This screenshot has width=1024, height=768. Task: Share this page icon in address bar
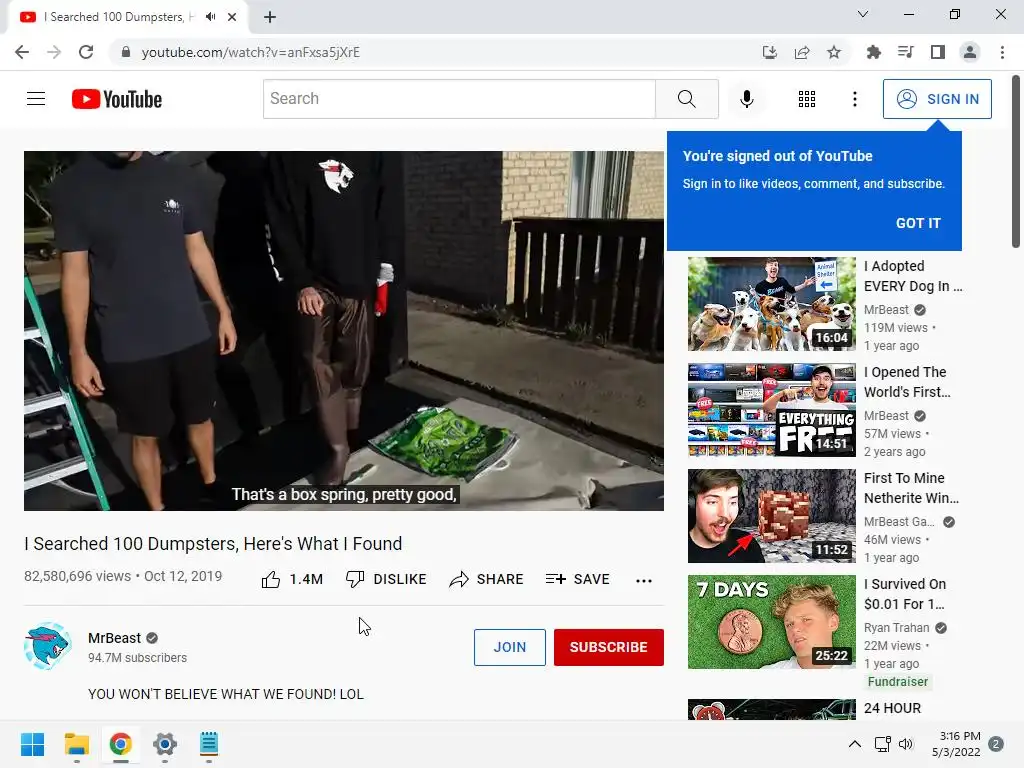pos(801,52)
